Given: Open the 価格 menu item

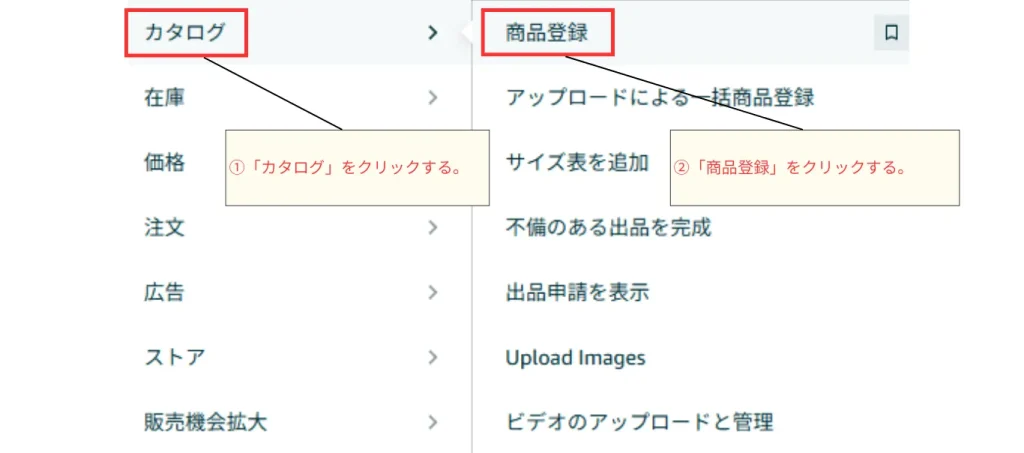Looking at the screenshot, I should pyautogui.click(x=164, y=162).
